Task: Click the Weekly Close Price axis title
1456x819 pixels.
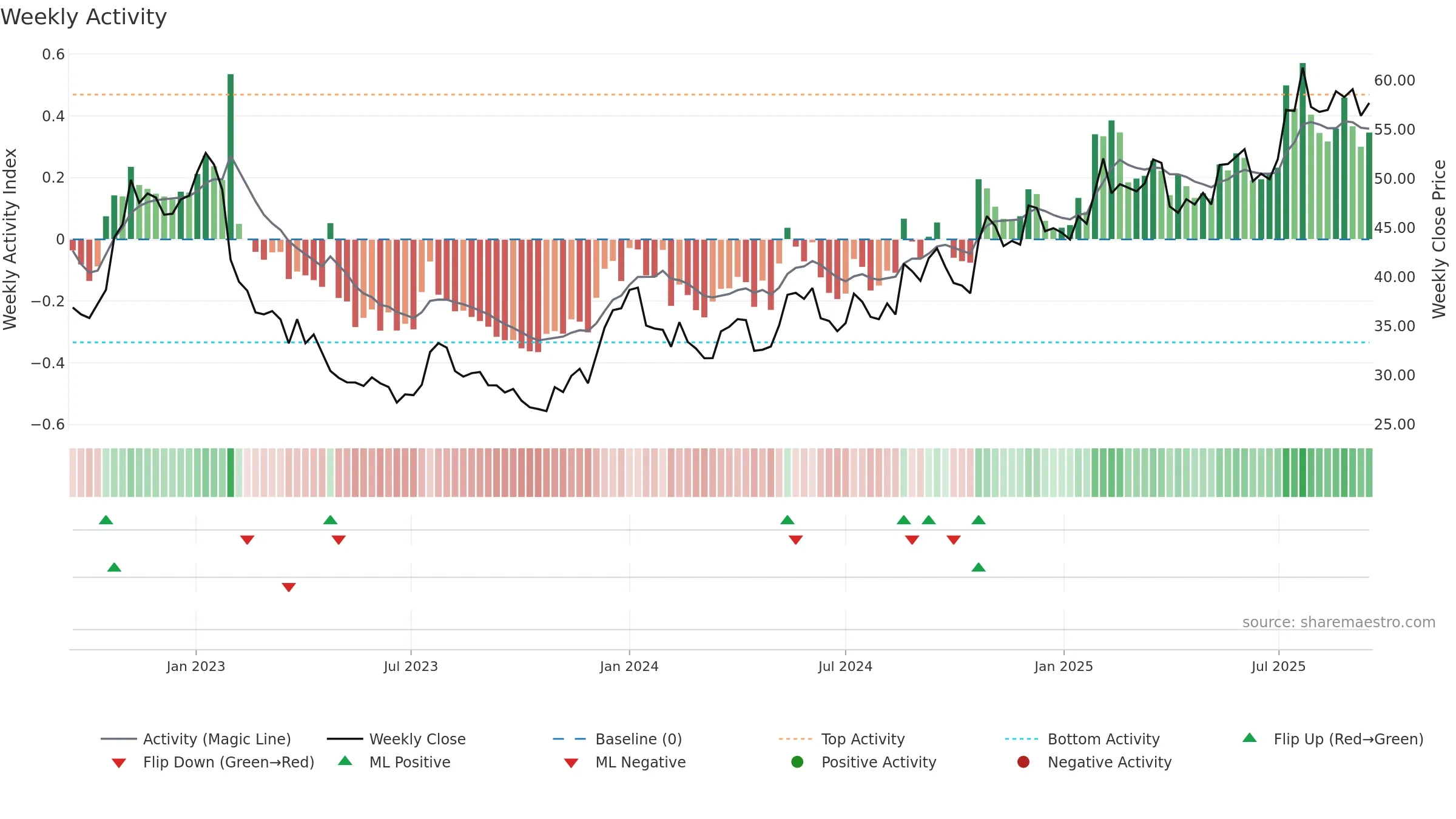Action: click(1439, 239)
